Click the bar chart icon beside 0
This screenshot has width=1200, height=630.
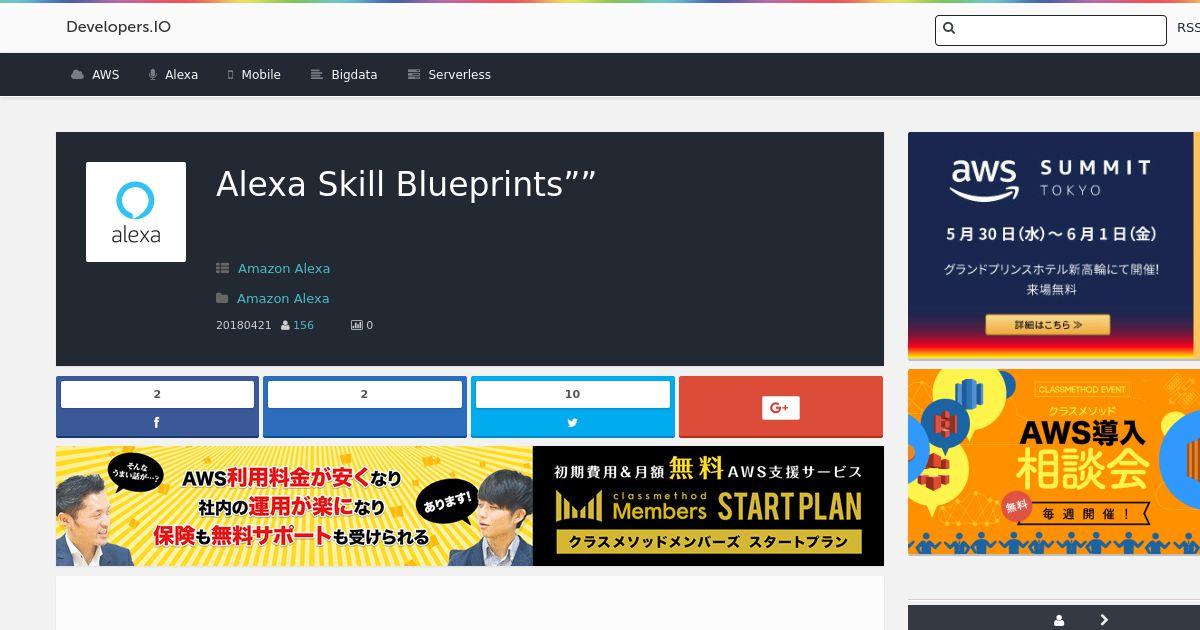point(356,325)
